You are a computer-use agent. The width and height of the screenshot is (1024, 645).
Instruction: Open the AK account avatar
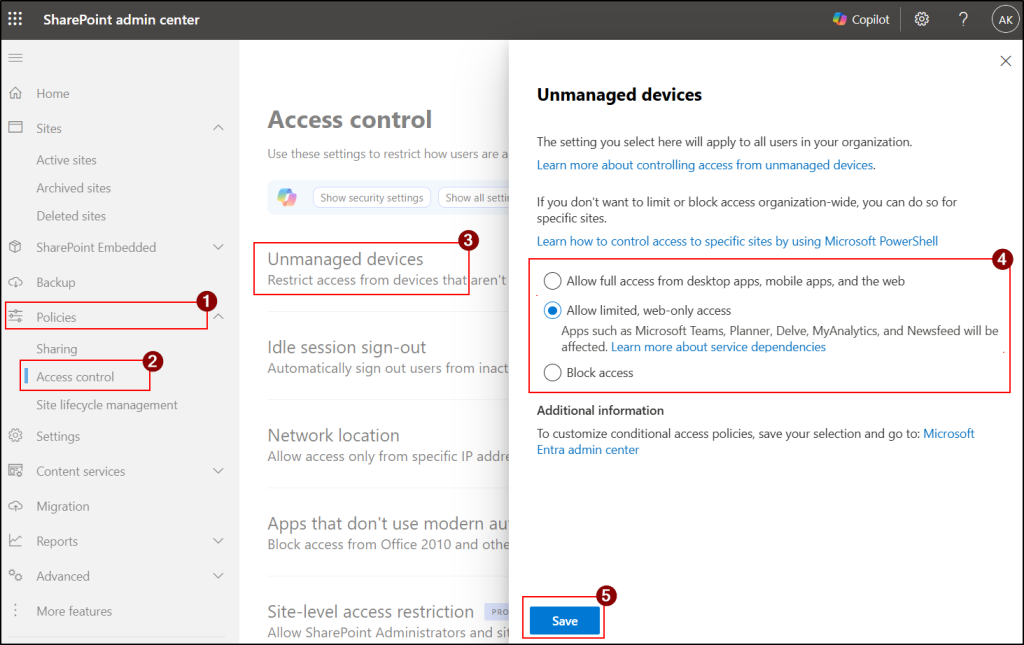[x=1005, y=20]
